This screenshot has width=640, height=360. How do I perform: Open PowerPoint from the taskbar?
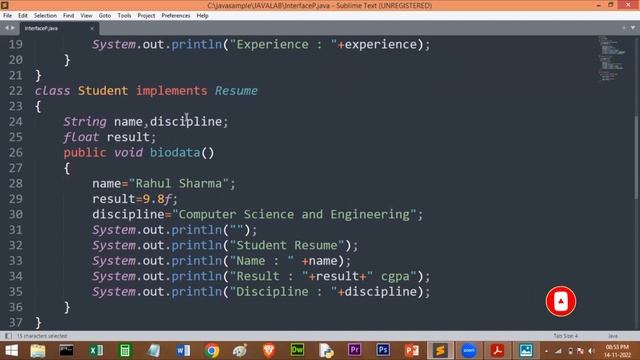(x=411, y=350)
